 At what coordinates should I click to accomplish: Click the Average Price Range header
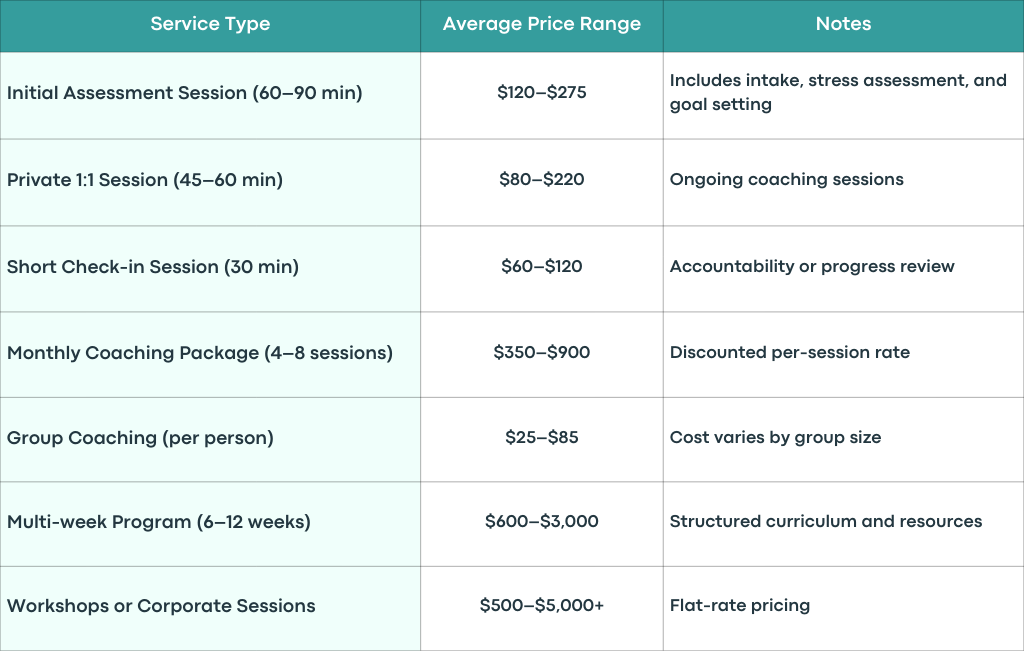[542, 25]
